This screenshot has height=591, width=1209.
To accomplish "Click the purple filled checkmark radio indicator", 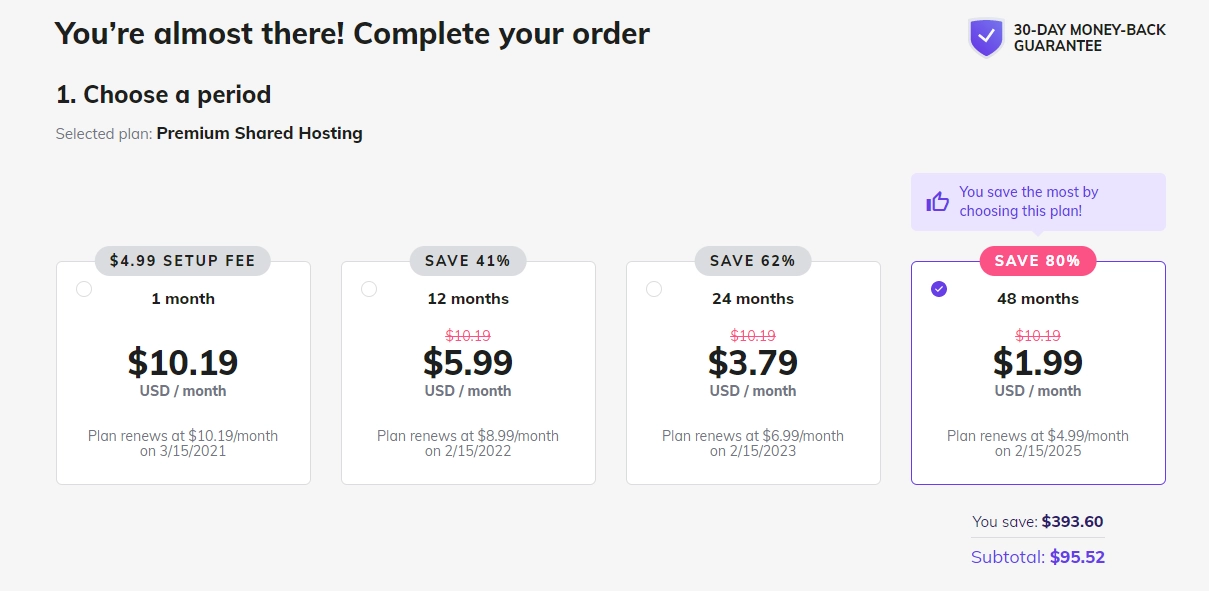I will (x=938, y=289).
